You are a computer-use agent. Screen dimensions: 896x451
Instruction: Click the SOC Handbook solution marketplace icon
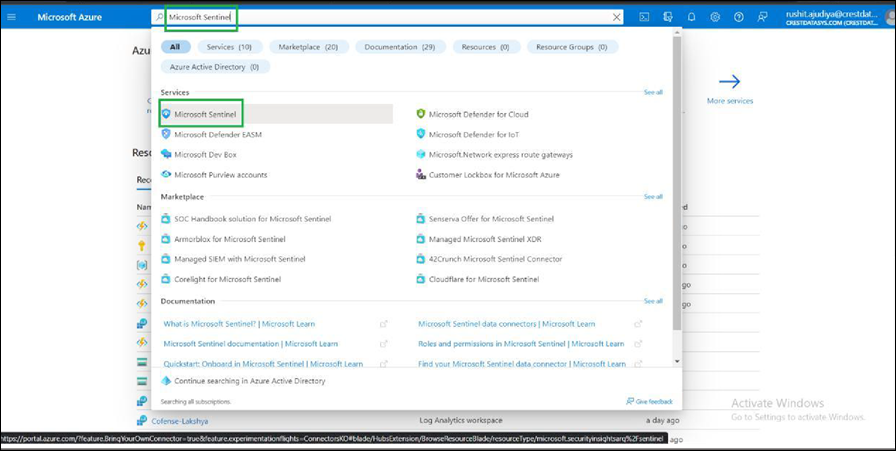click(166, 218)
